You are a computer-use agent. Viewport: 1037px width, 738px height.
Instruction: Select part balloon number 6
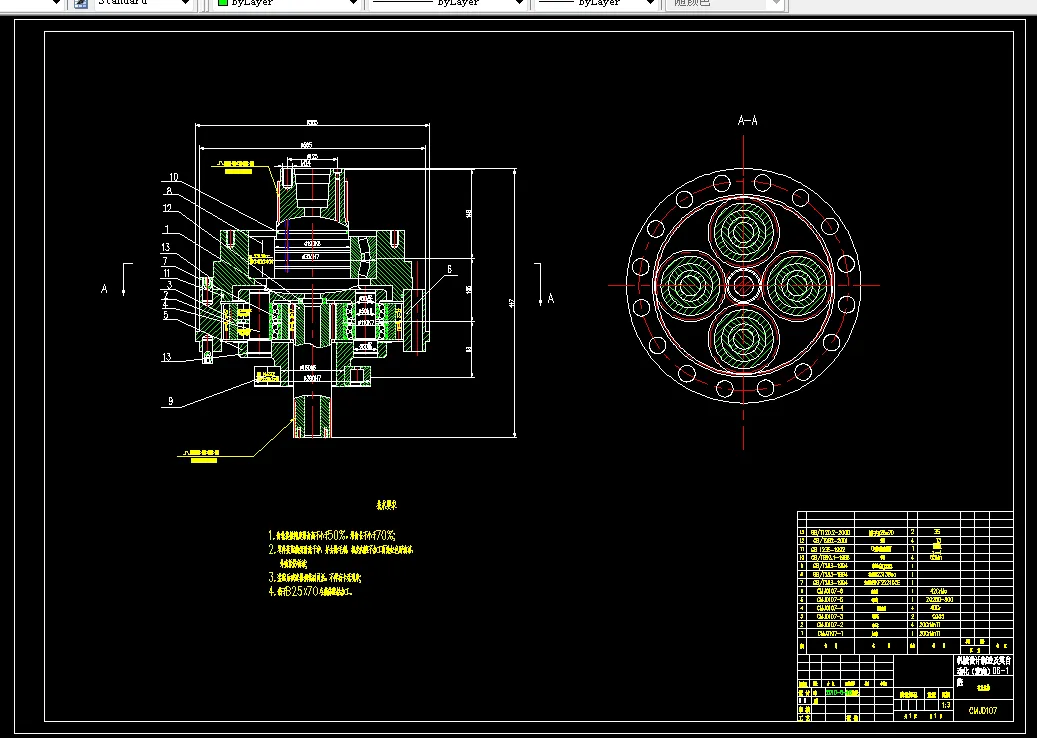pyautogui.click(x=449, y=269)
